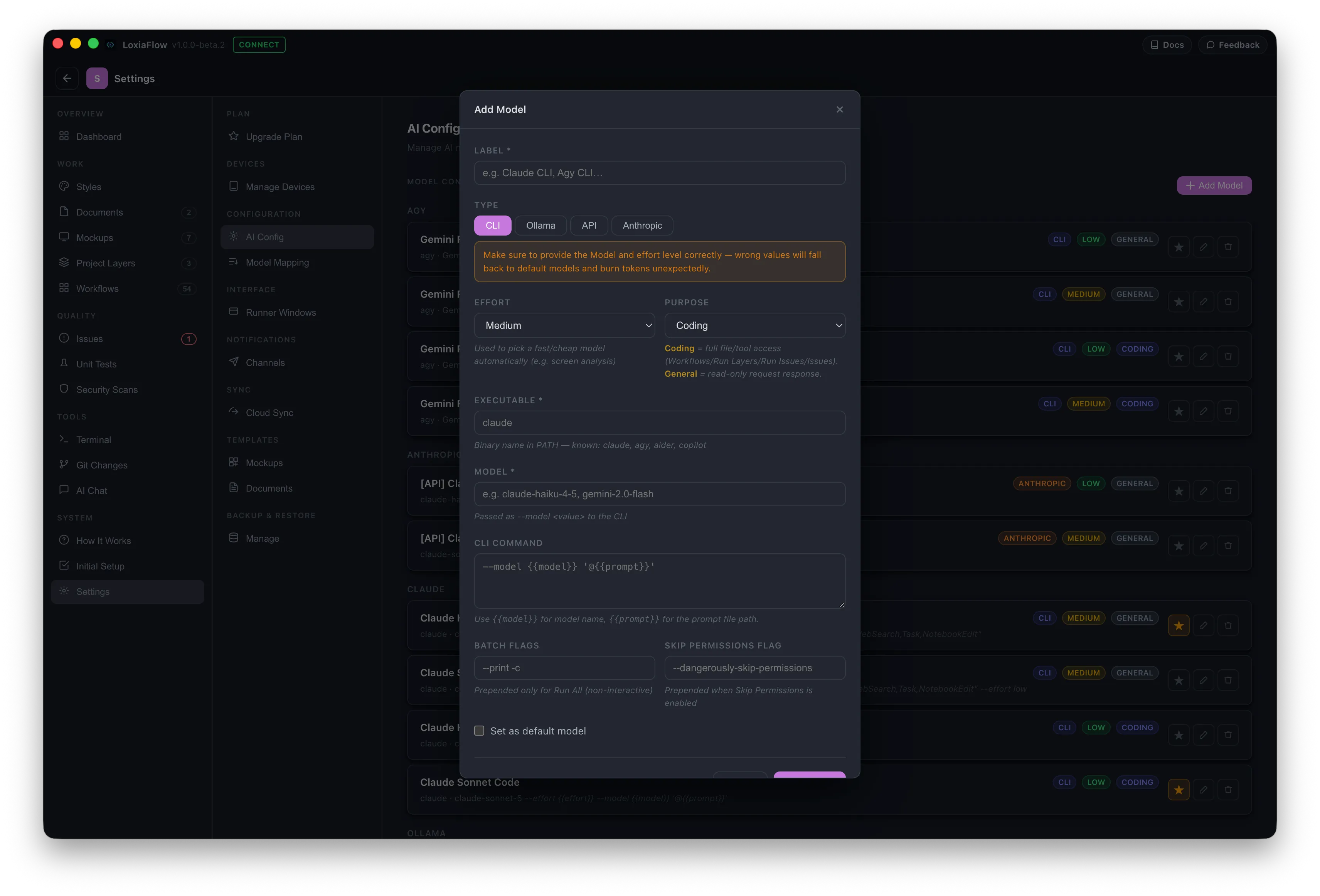Check the Set as default model checkbox
Image resolution: width=1320 pixels, height=896 pixels.
(479, 731)
